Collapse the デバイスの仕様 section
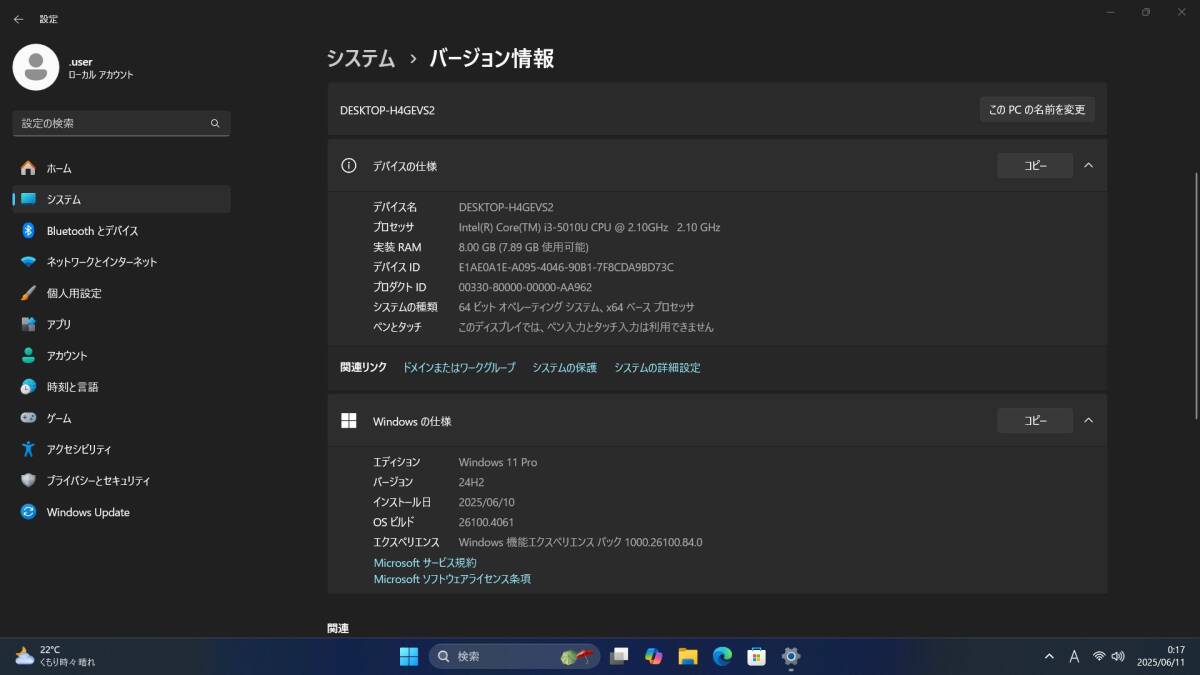This screenshot has height=675, width=1200. 1089,166
